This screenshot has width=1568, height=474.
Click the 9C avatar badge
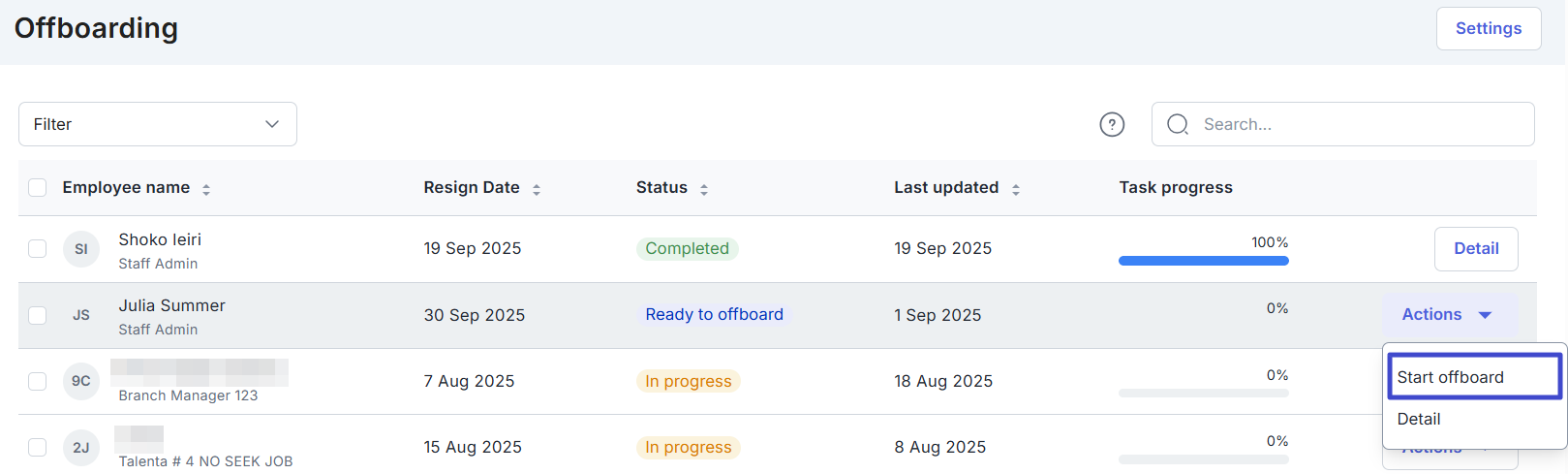coord(81,381)
